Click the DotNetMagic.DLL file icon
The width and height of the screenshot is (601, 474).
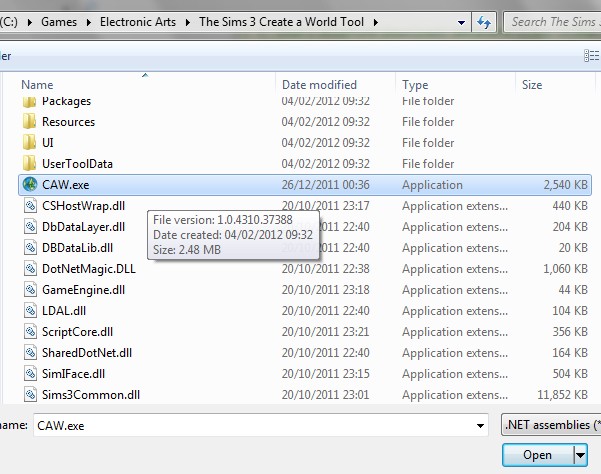[30, 269]
